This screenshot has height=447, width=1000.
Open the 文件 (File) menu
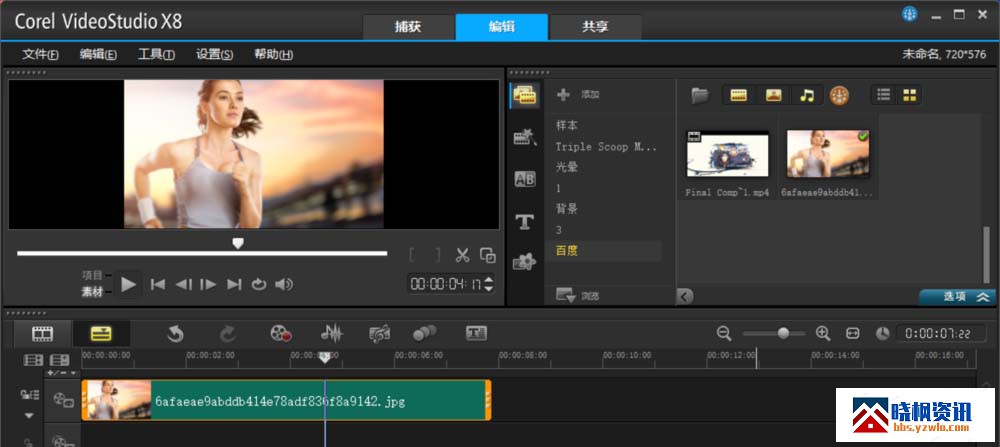pyautogui.click(x=40, y=55)
